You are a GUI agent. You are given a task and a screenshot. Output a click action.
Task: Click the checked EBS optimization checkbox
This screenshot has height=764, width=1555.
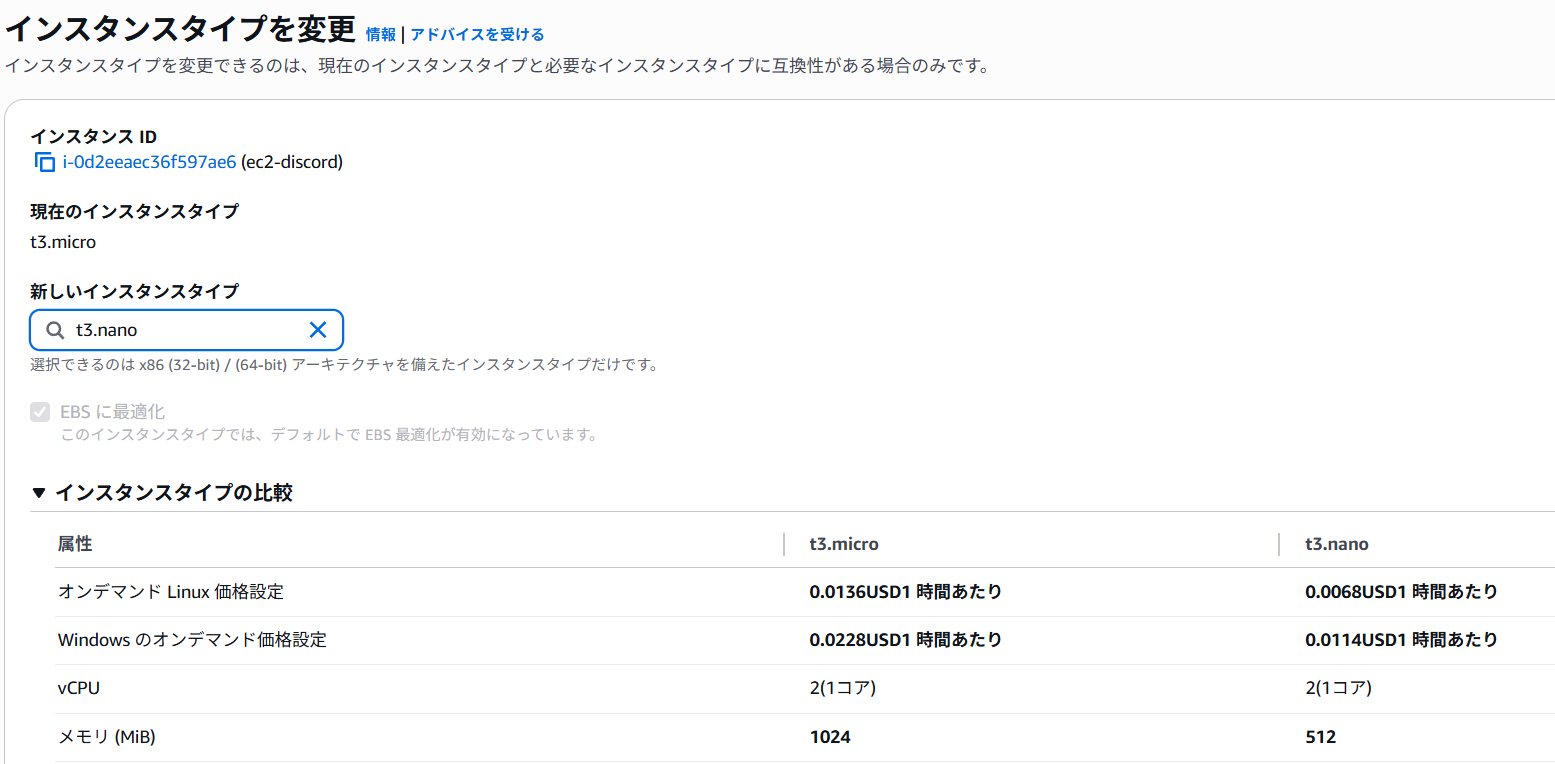pos(40,411)
